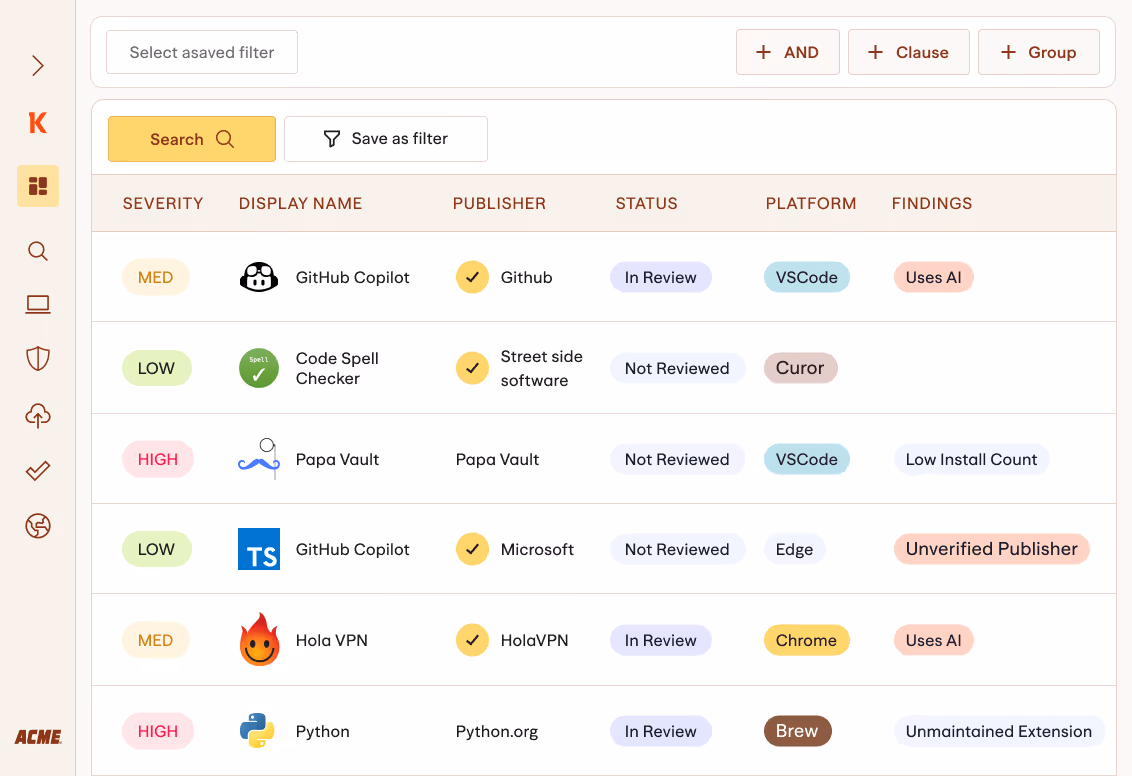Click the Papa Vault mustache icon
This screenshot has height=776, width=1132.
(x=258, y=458)
